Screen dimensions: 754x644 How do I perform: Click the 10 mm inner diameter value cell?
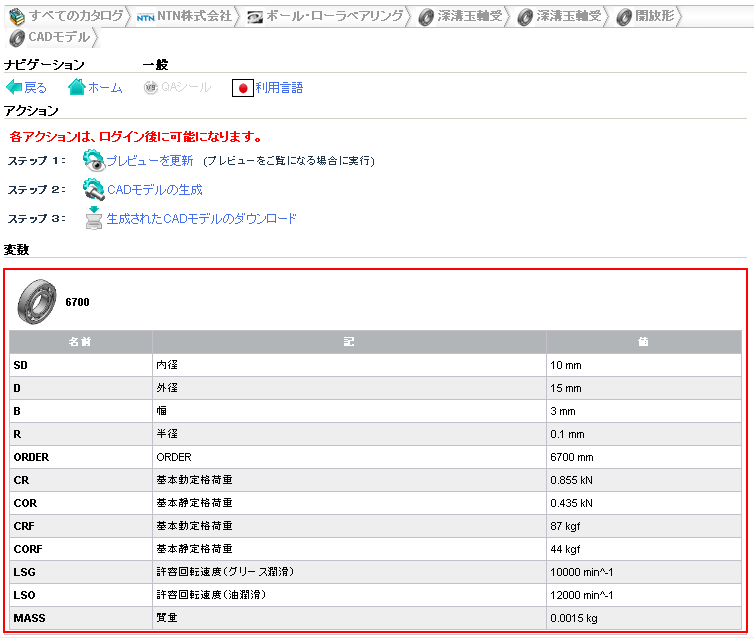[x=644, y=365]
